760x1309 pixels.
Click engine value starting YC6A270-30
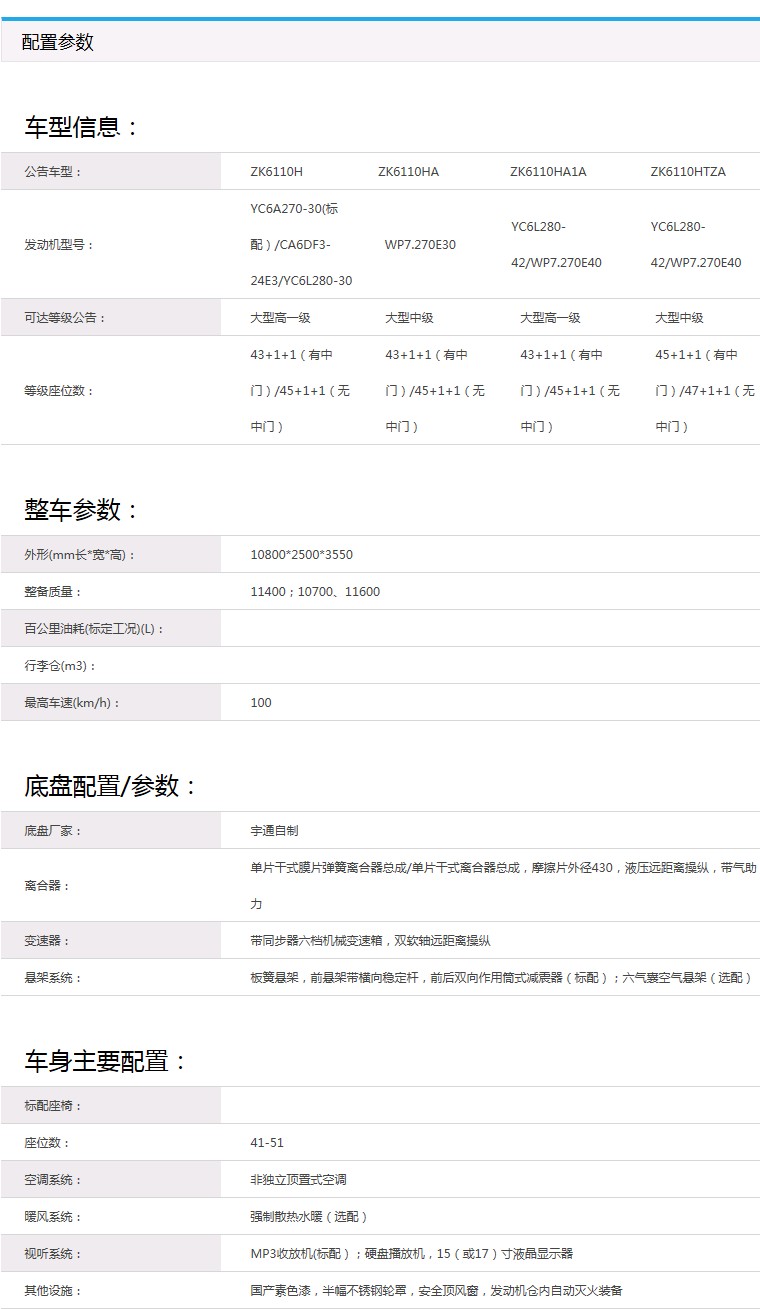pos(301,245)
